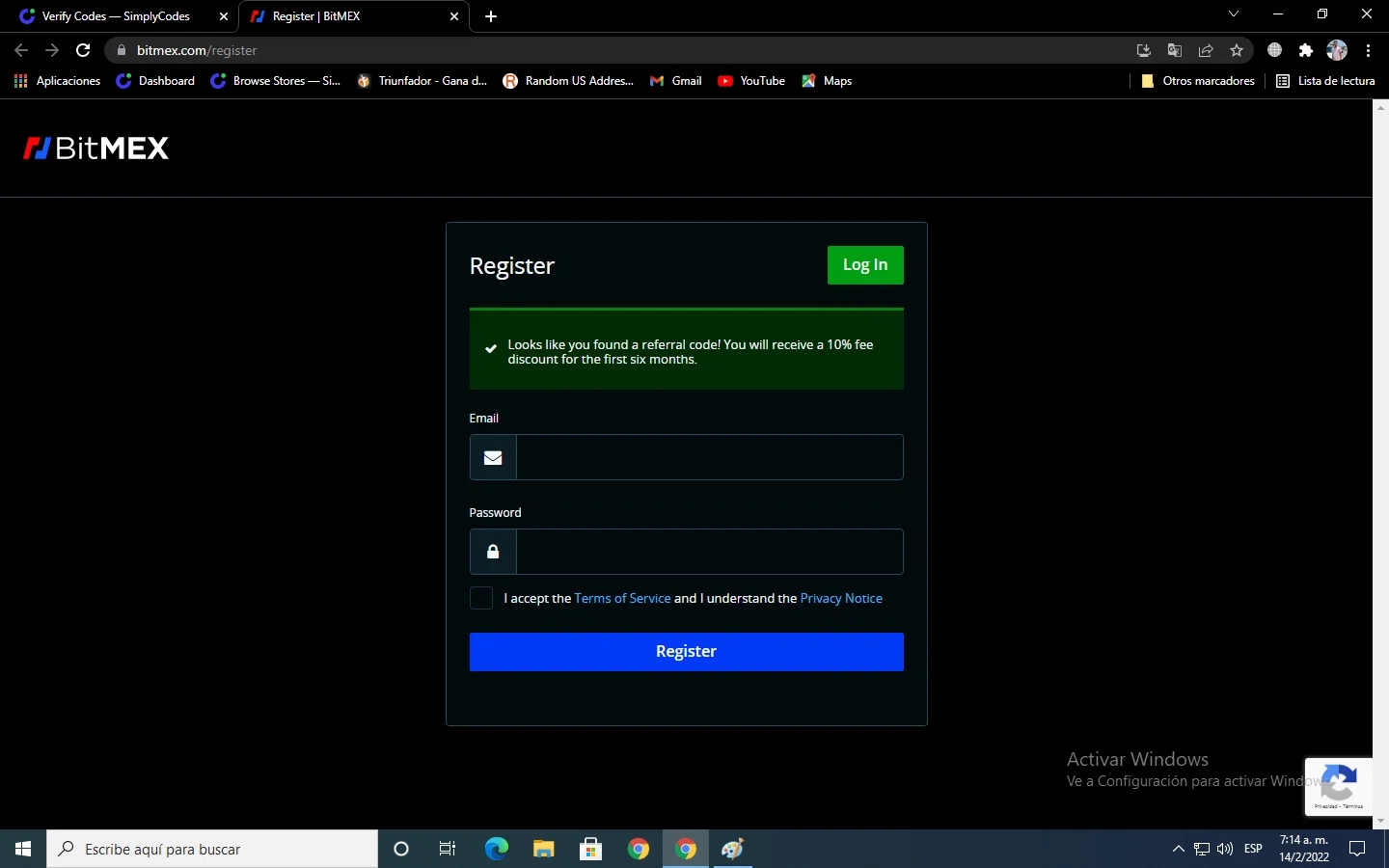Click the reCAPTCHA badge
Image resolution: width=1389 pixels, height=868 pixels.
point(1339,787)
